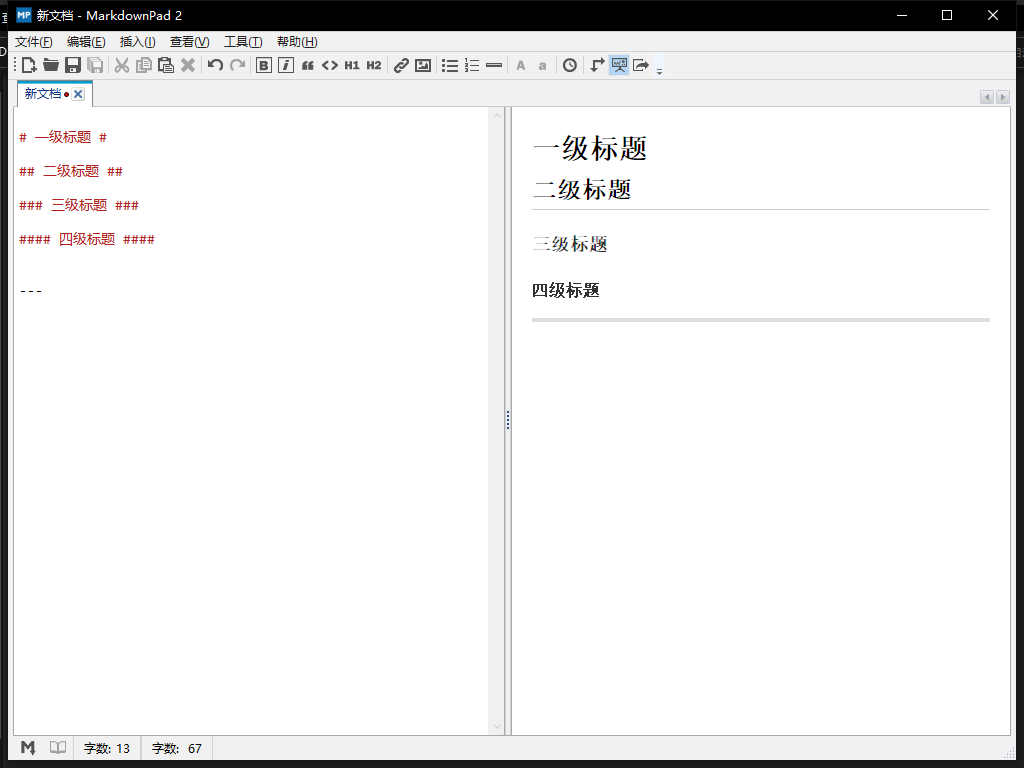Close the 新文档 tab
This screenshot has height=768, width=1024.
(x=78, y=94)
